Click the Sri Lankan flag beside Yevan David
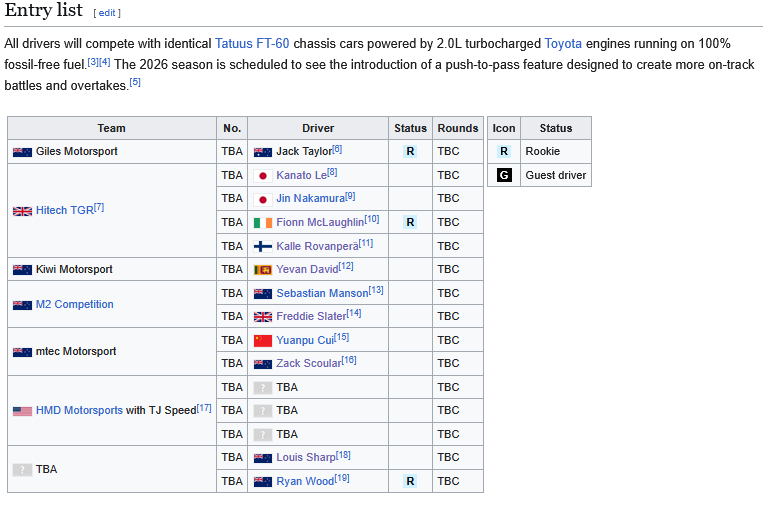The width and height of the screenshot is (767, 505). pyautogui.click(x=263, y=270)
